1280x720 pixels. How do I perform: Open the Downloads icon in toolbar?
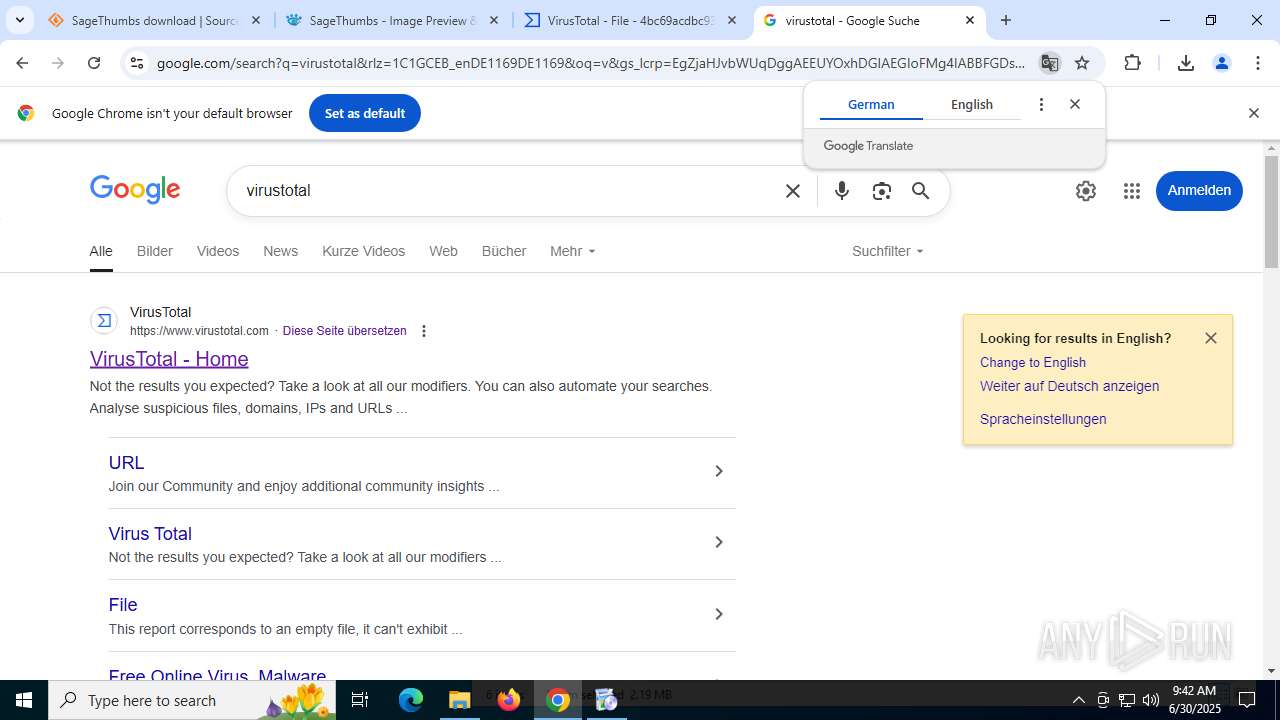pos(1186,63)
